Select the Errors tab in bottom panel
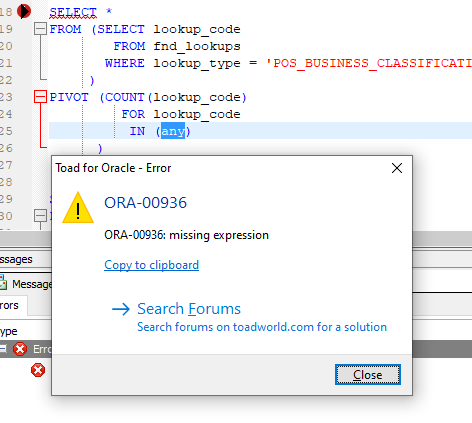The height and width of the screenshot is (423, 472). 9,305
